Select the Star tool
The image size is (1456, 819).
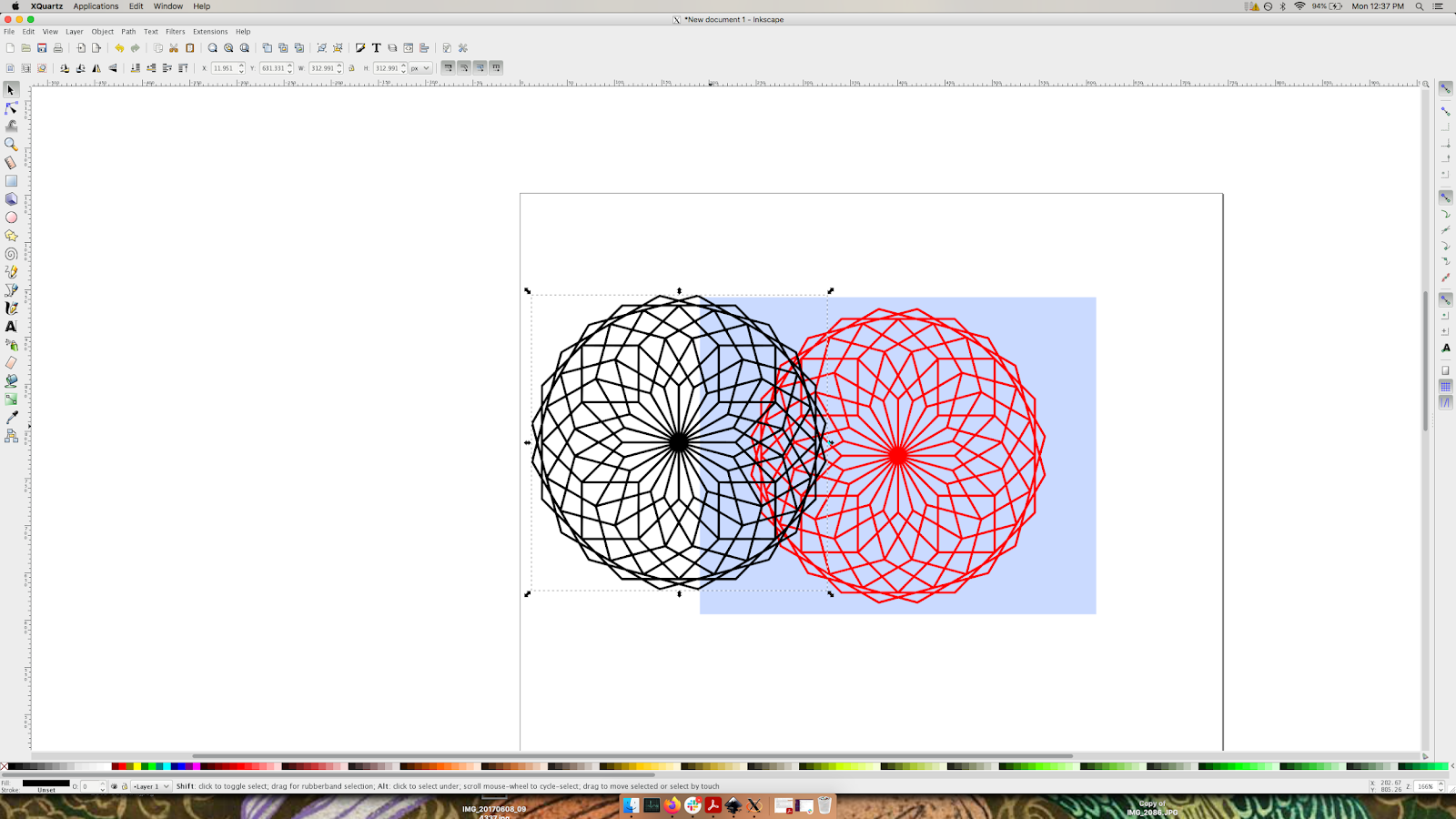(11, 235)
